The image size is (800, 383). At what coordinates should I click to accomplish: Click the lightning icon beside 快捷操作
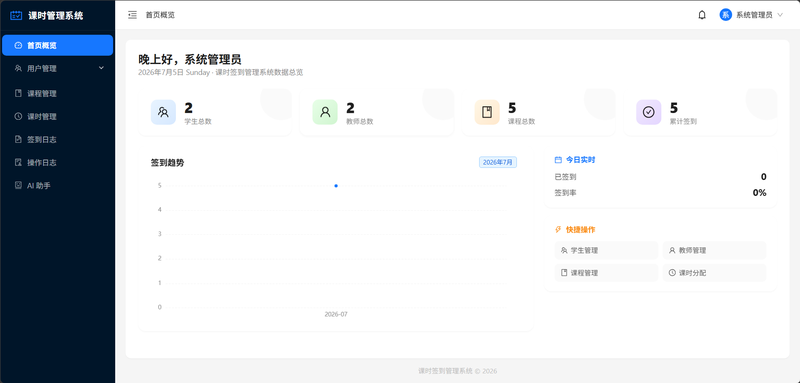558,229
